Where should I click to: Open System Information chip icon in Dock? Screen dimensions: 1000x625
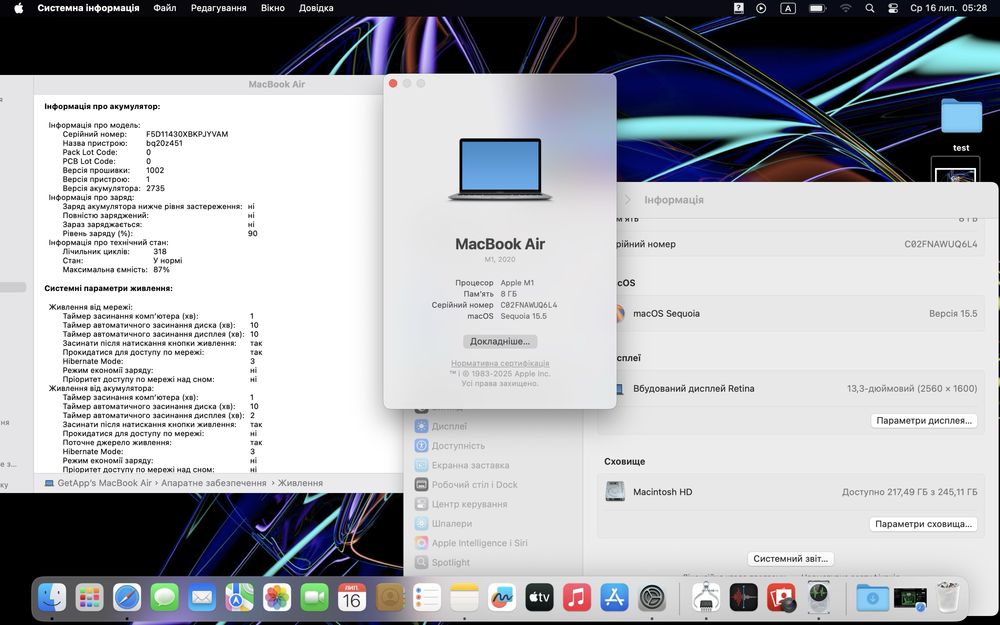coord(706,598)
